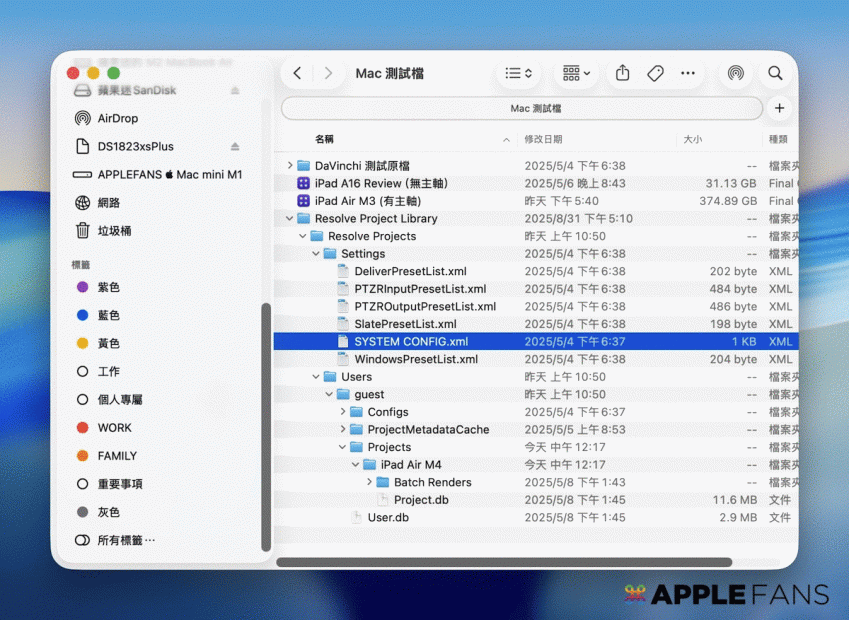The height and width of the screenshot is (620, 849).
Task: Eject the DS1823xsPlus volume
Action: click(235, 146)
